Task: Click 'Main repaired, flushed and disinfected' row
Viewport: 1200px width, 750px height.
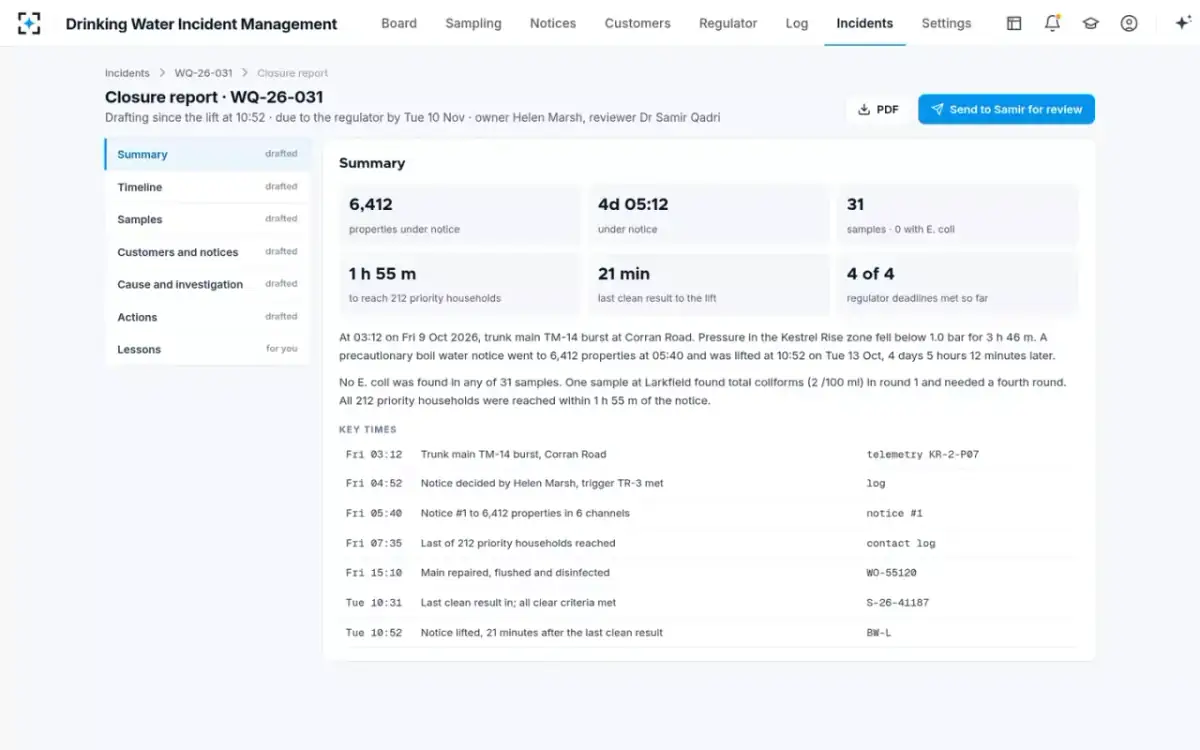Action: [709, 573]
